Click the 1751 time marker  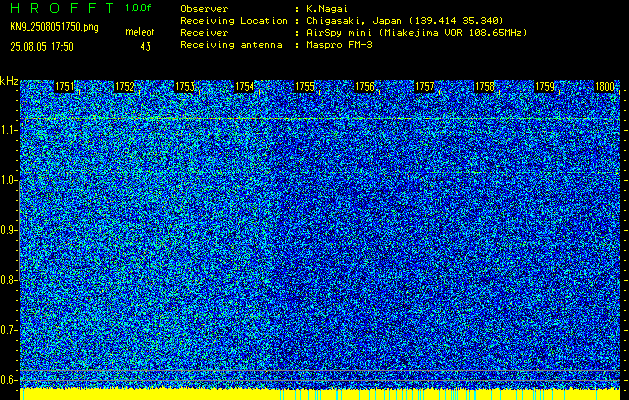pyautogui.click(x=64, y=87)
